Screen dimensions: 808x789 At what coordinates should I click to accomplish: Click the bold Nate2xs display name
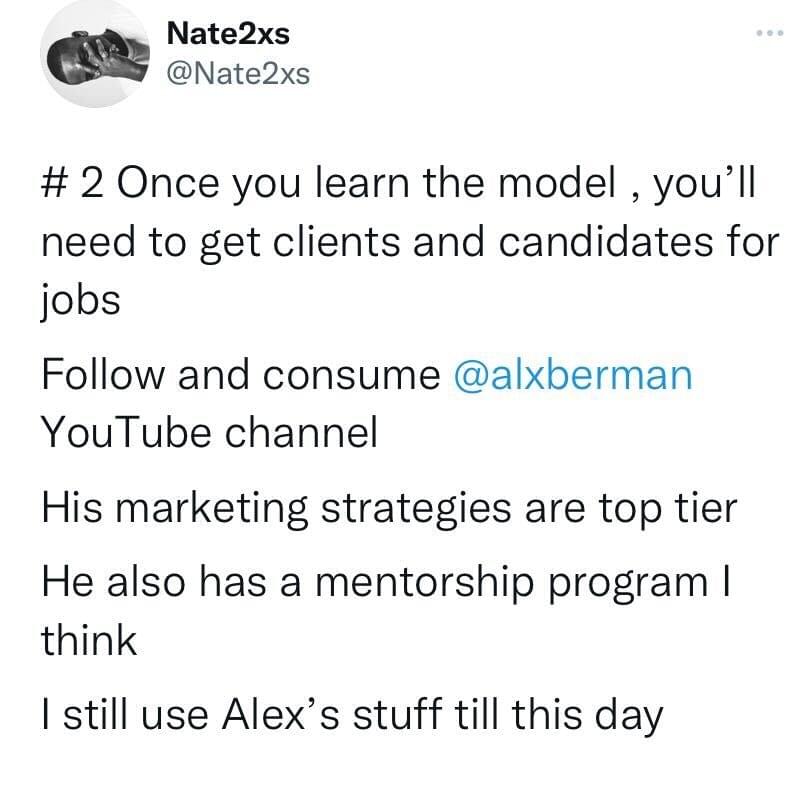pos(228,33)
